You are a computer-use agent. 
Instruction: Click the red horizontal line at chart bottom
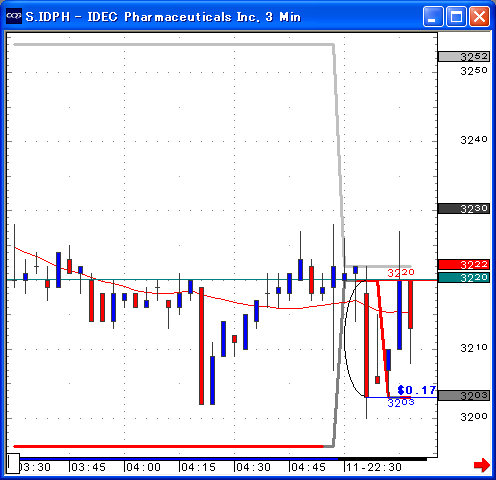[x=168, y=446]
